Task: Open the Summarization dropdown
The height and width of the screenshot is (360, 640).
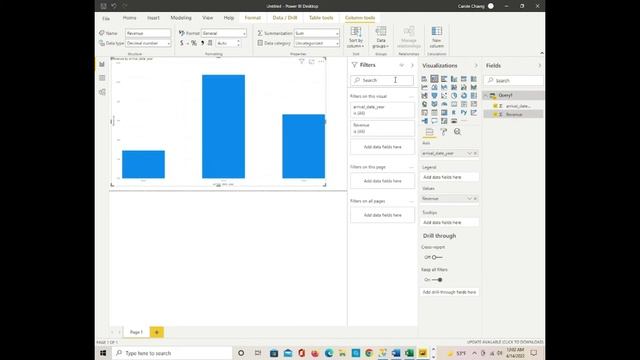Action: click(x=317, y=33)
